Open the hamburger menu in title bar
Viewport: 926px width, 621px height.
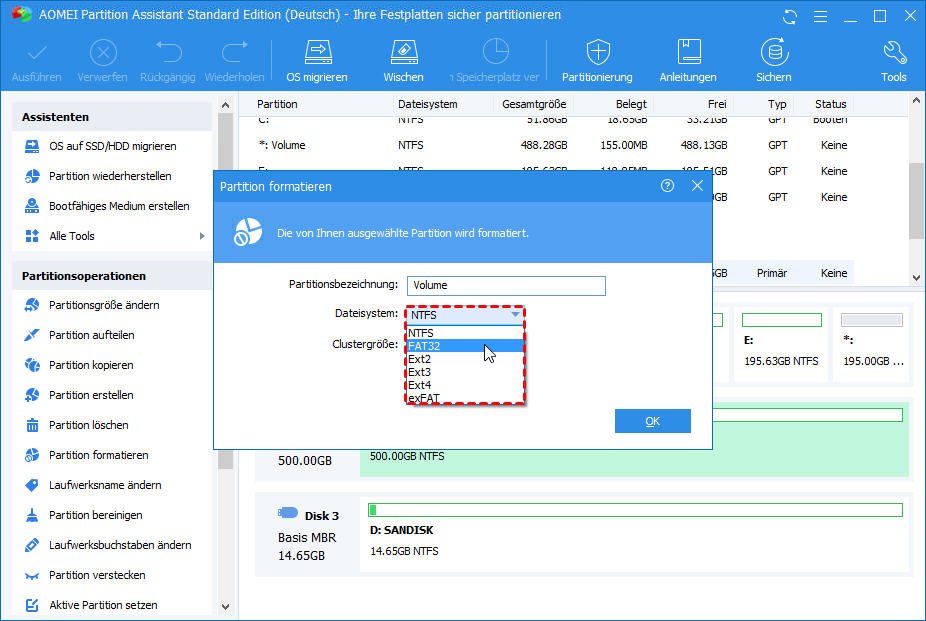click(x=820, y=17)
